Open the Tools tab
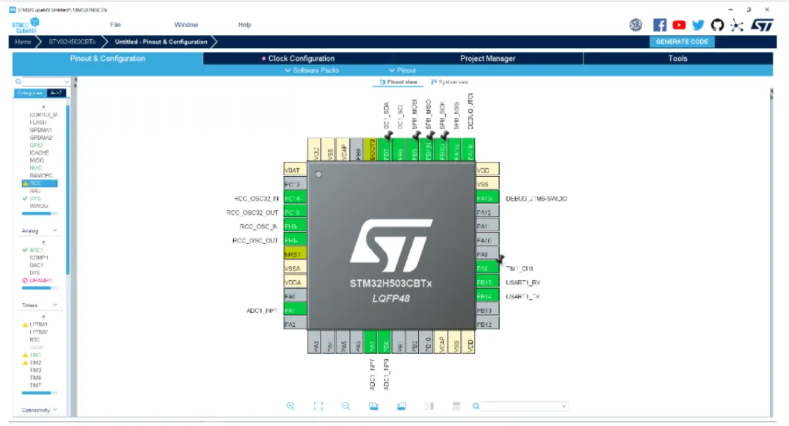The width and height of the screenshot is (789, 426). [678, 58]
